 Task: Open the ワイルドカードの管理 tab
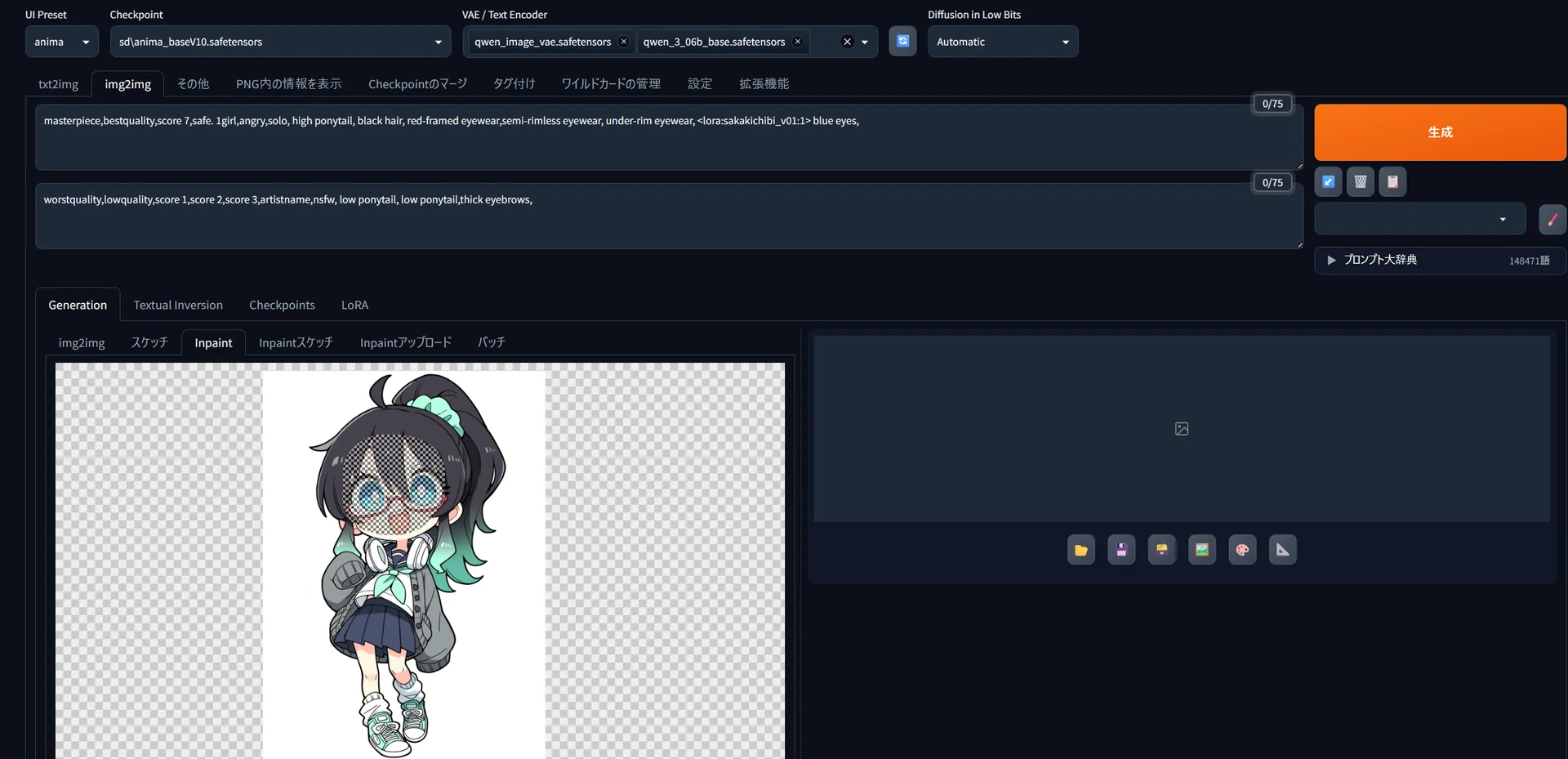611,84
